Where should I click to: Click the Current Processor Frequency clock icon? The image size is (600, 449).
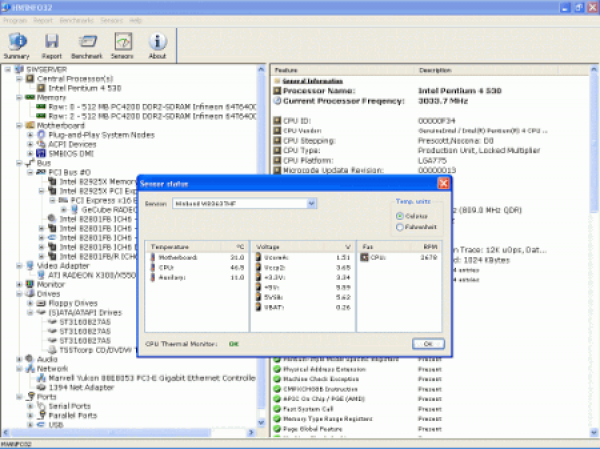pyautogui.click(x=277, y=101)
